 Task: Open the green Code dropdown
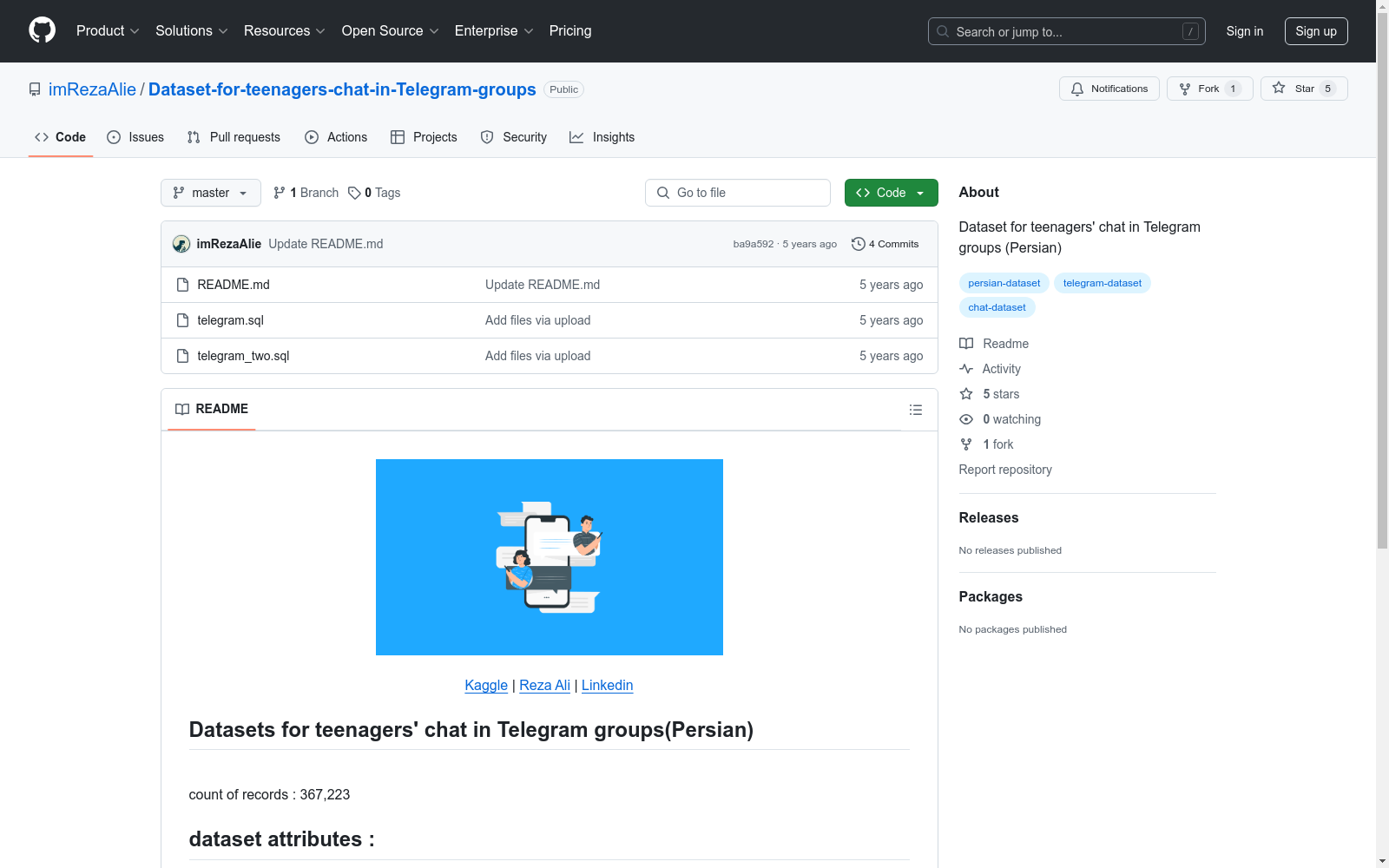pos(892,193)
